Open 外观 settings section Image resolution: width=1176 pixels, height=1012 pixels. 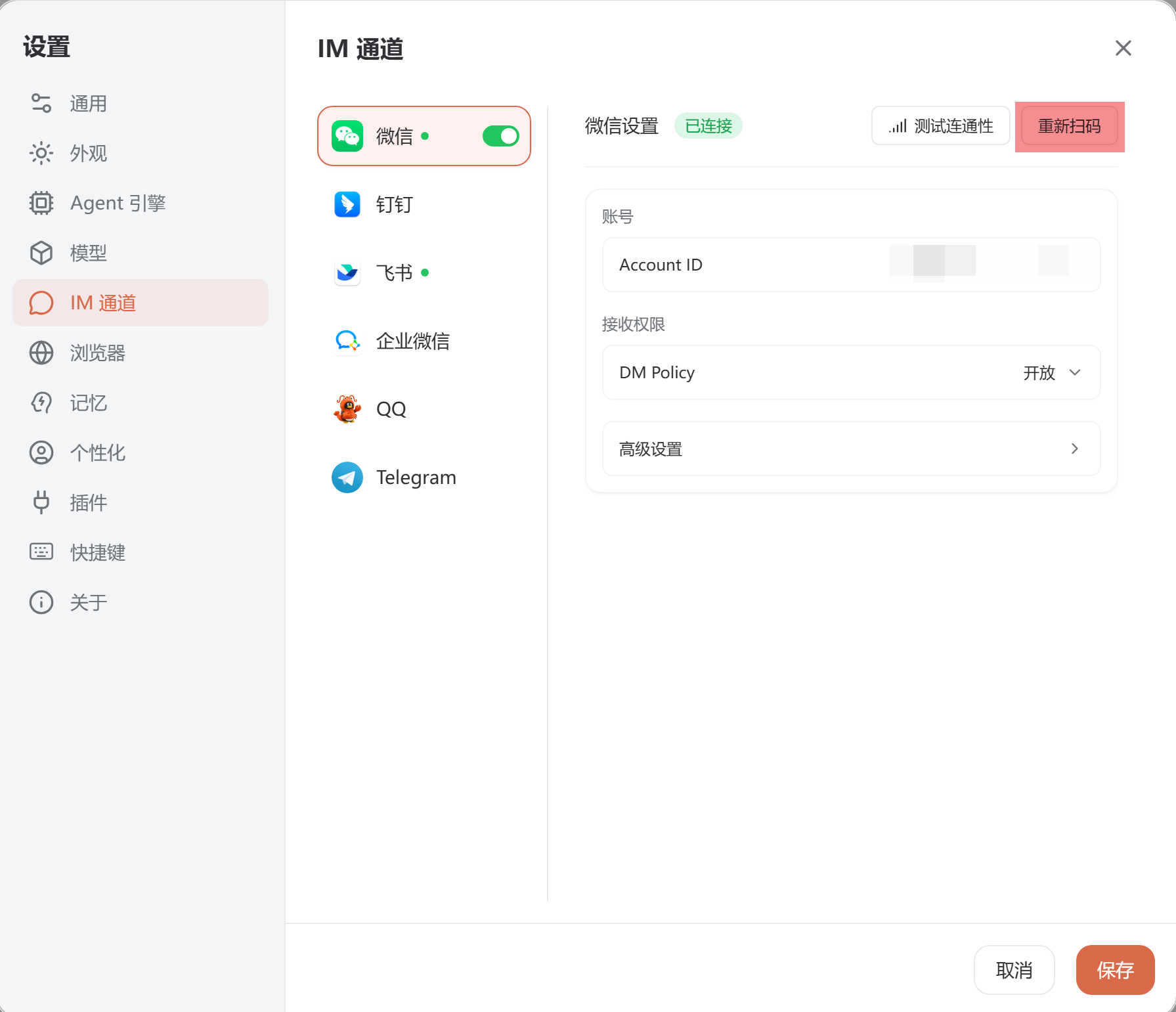(x=141, y=153)
